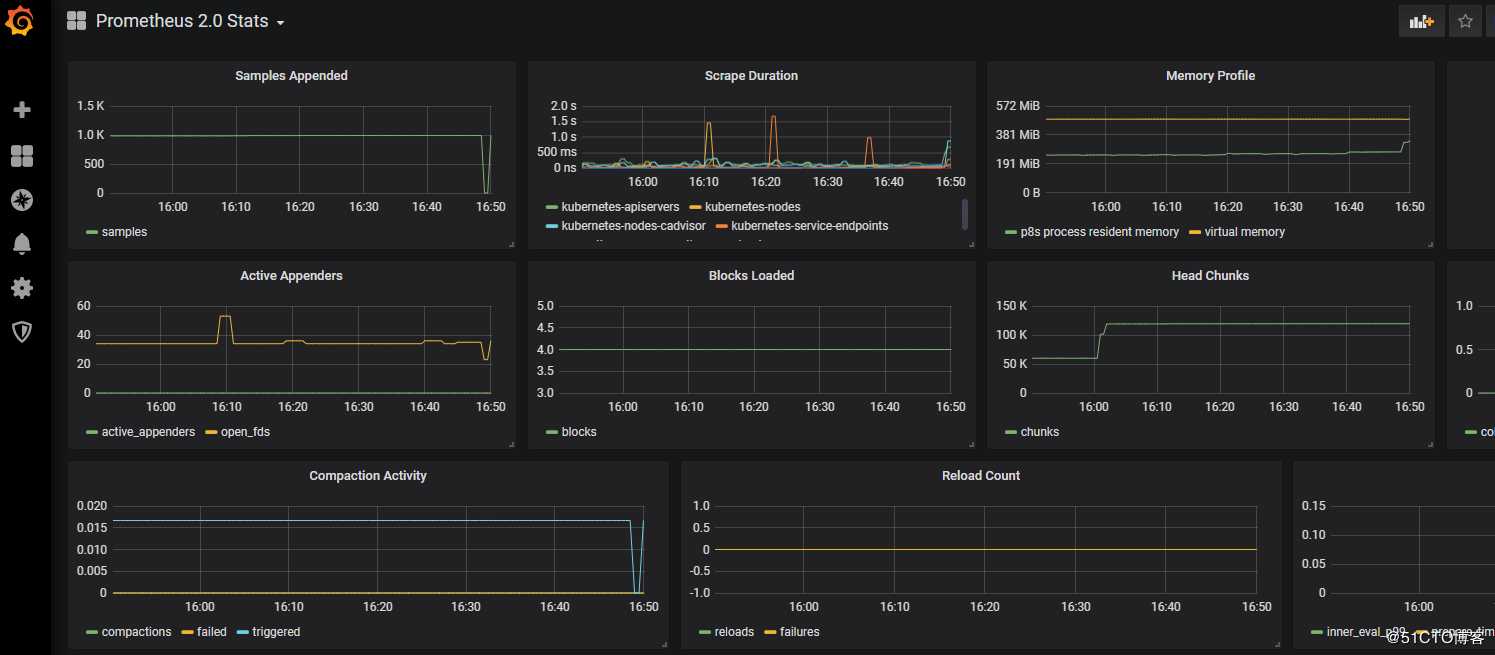
Task: Click the Scrape Duration legend scrollbar
Action: tap(965, 214)
